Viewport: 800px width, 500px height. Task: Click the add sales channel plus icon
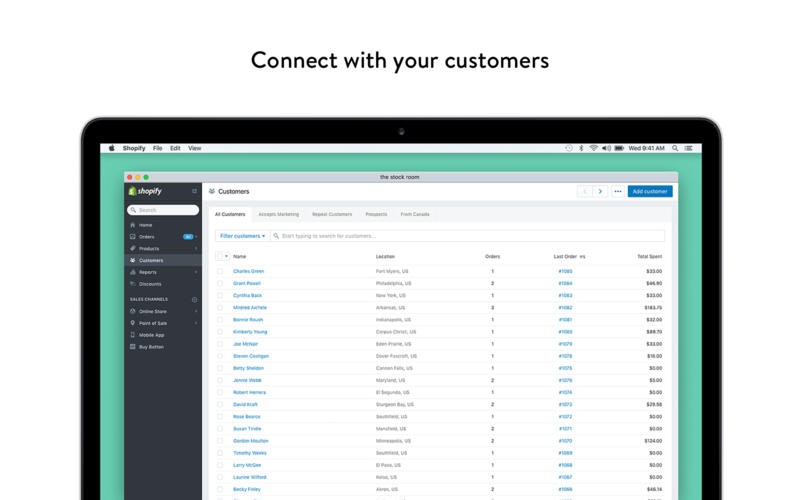(194, 299)
